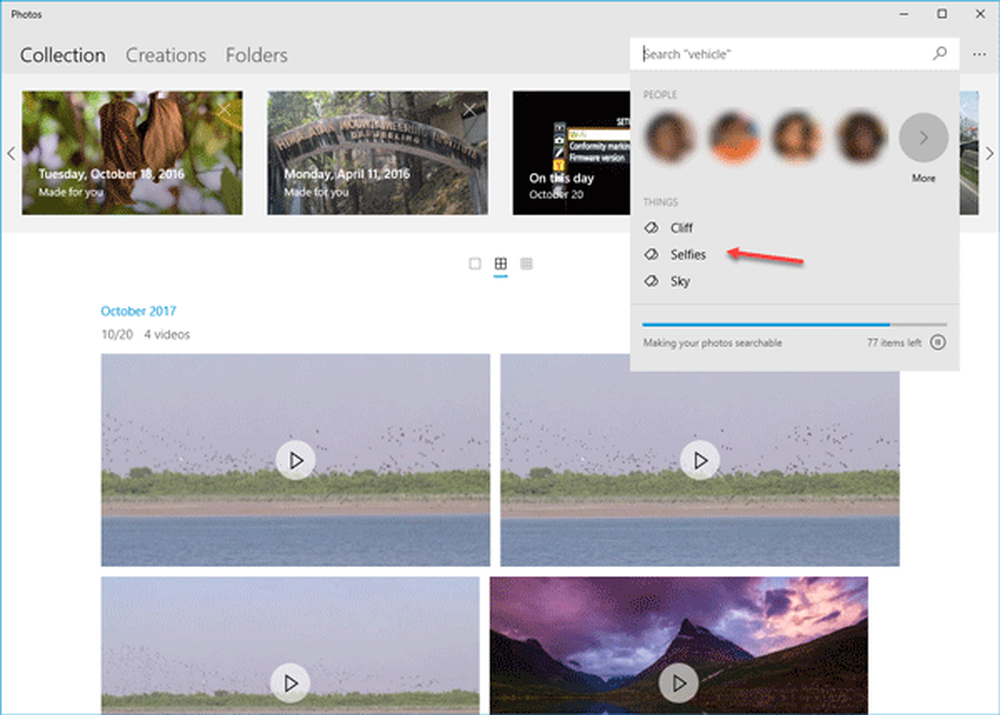Switch to large single-tile view

click(475, 264)
